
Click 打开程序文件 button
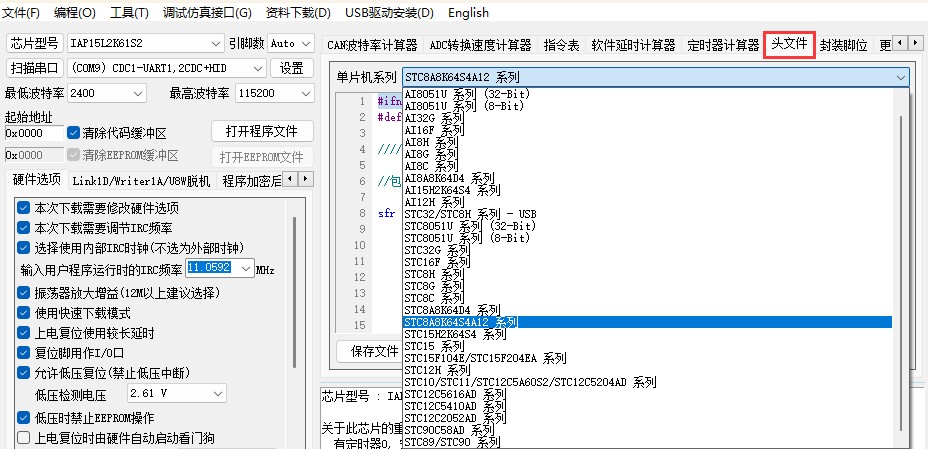point(262,131)
